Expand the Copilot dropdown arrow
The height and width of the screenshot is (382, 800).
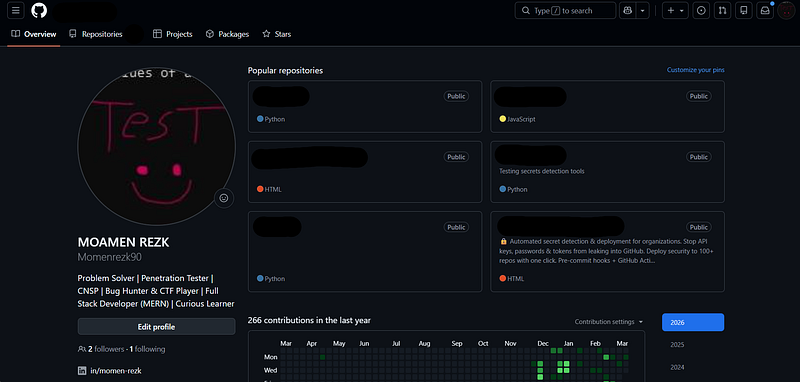click(642, 10)
